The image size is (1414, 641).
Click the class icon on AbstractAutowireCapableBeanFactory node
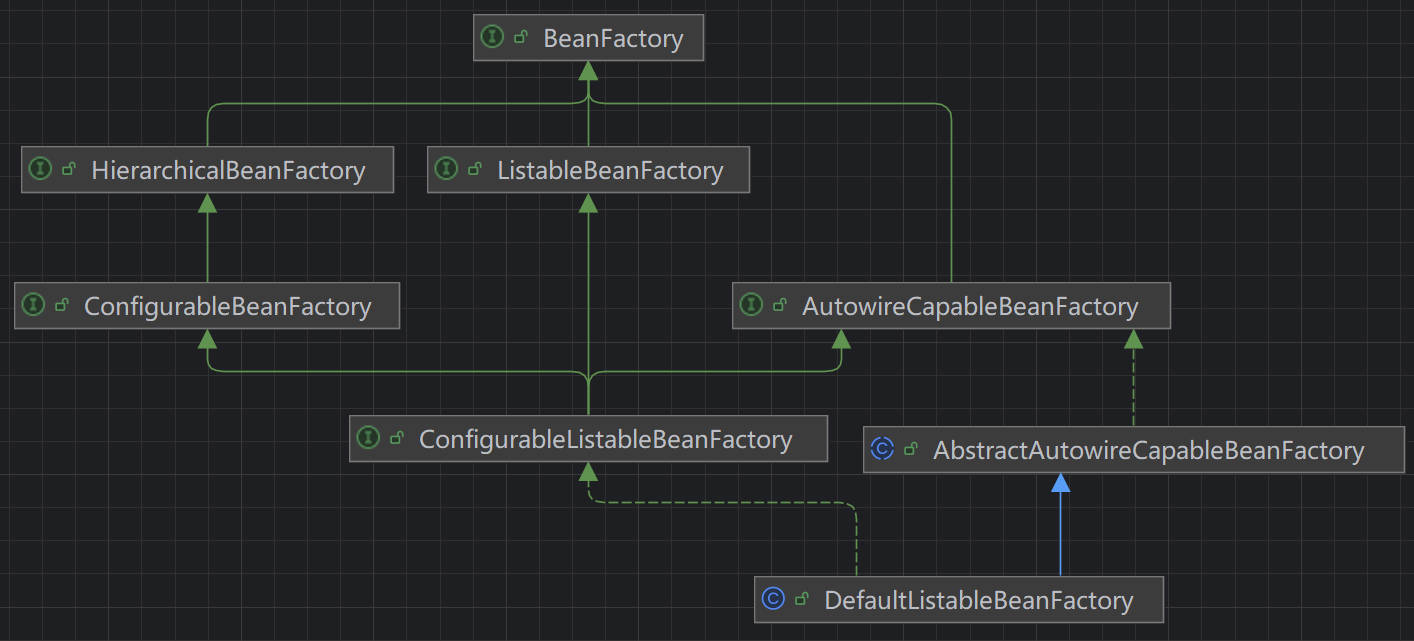click(882, 449)
